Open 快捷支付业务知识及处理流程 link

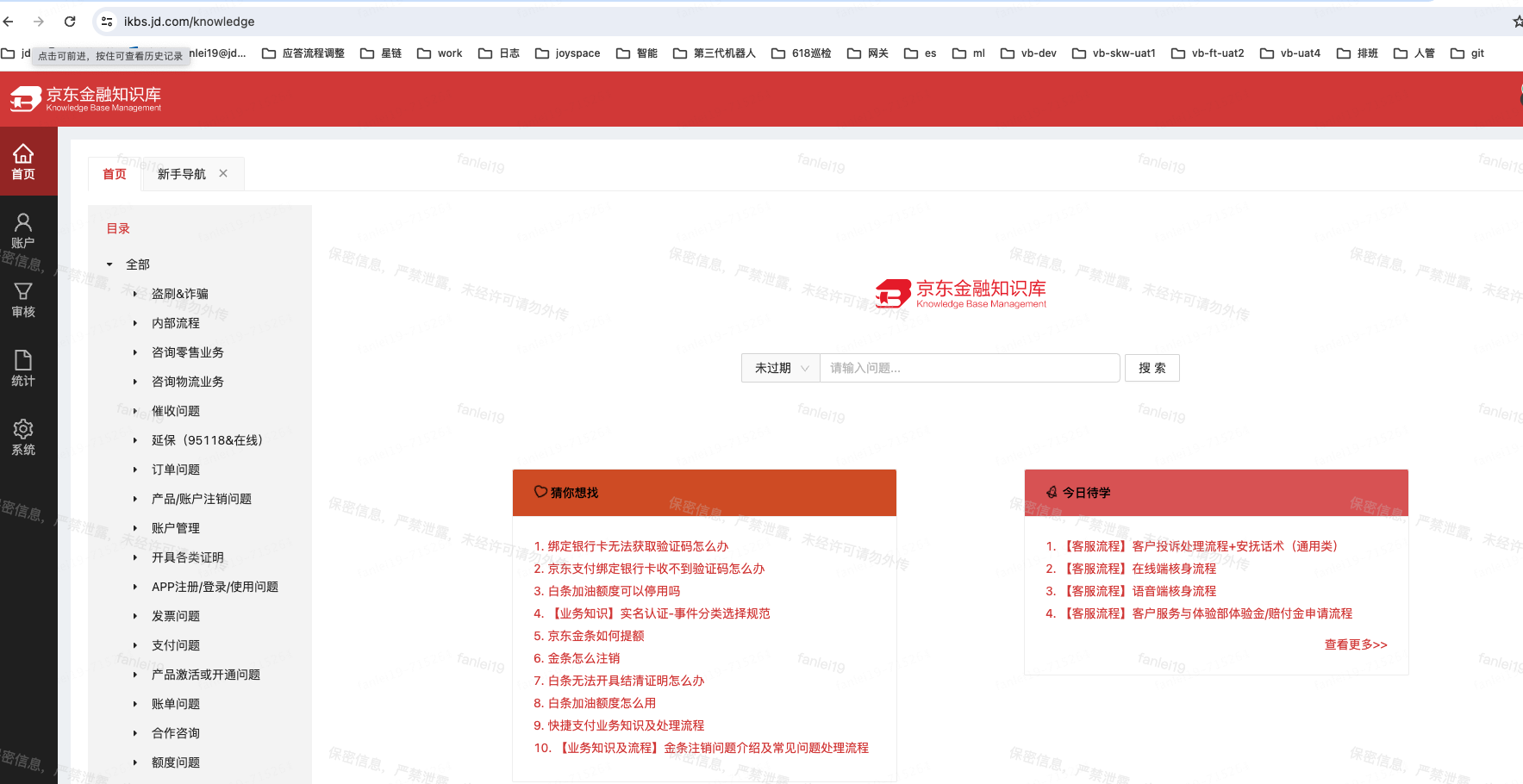[x=626, y=725]
